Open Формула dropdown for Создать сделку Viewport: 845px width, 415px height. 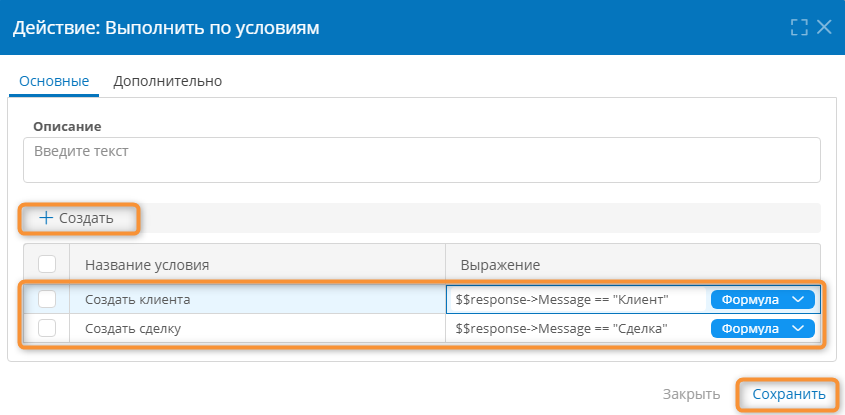[763, 328]
